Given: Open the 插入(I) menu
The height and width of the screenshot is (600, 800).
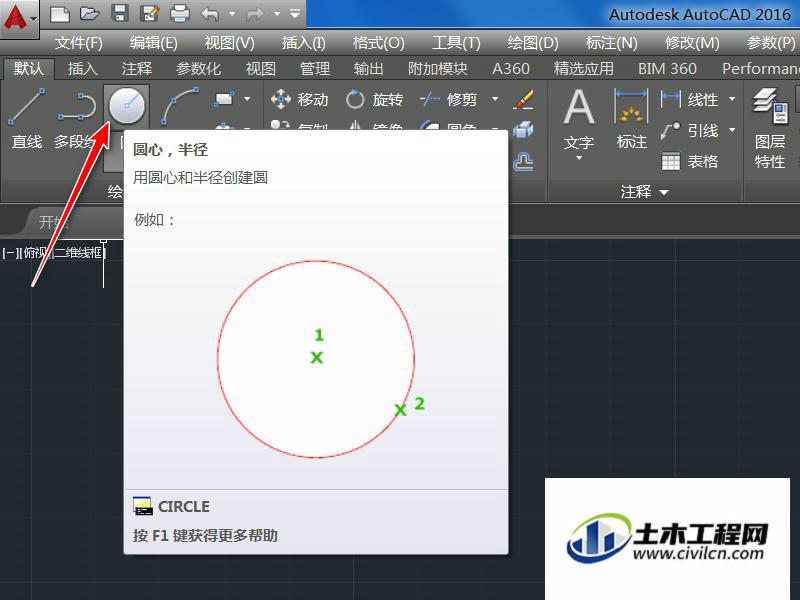Looking at the screenshot, I should [x=304, y=43].
